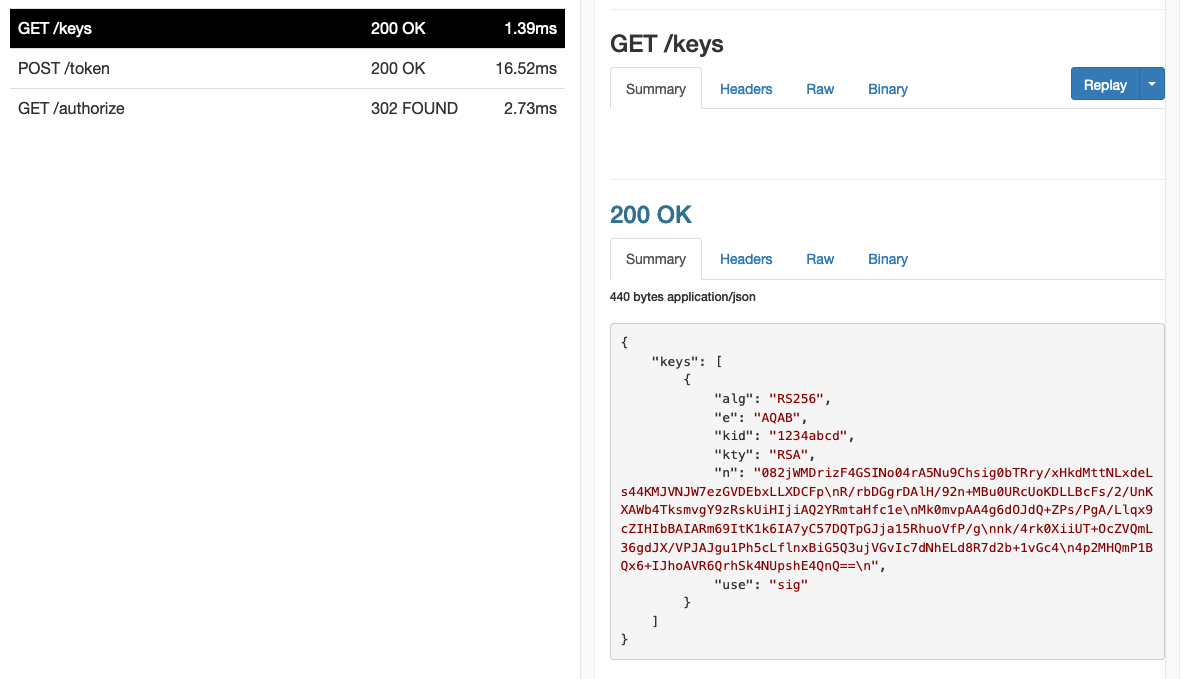Click the "sig" use value

point(788,584)
